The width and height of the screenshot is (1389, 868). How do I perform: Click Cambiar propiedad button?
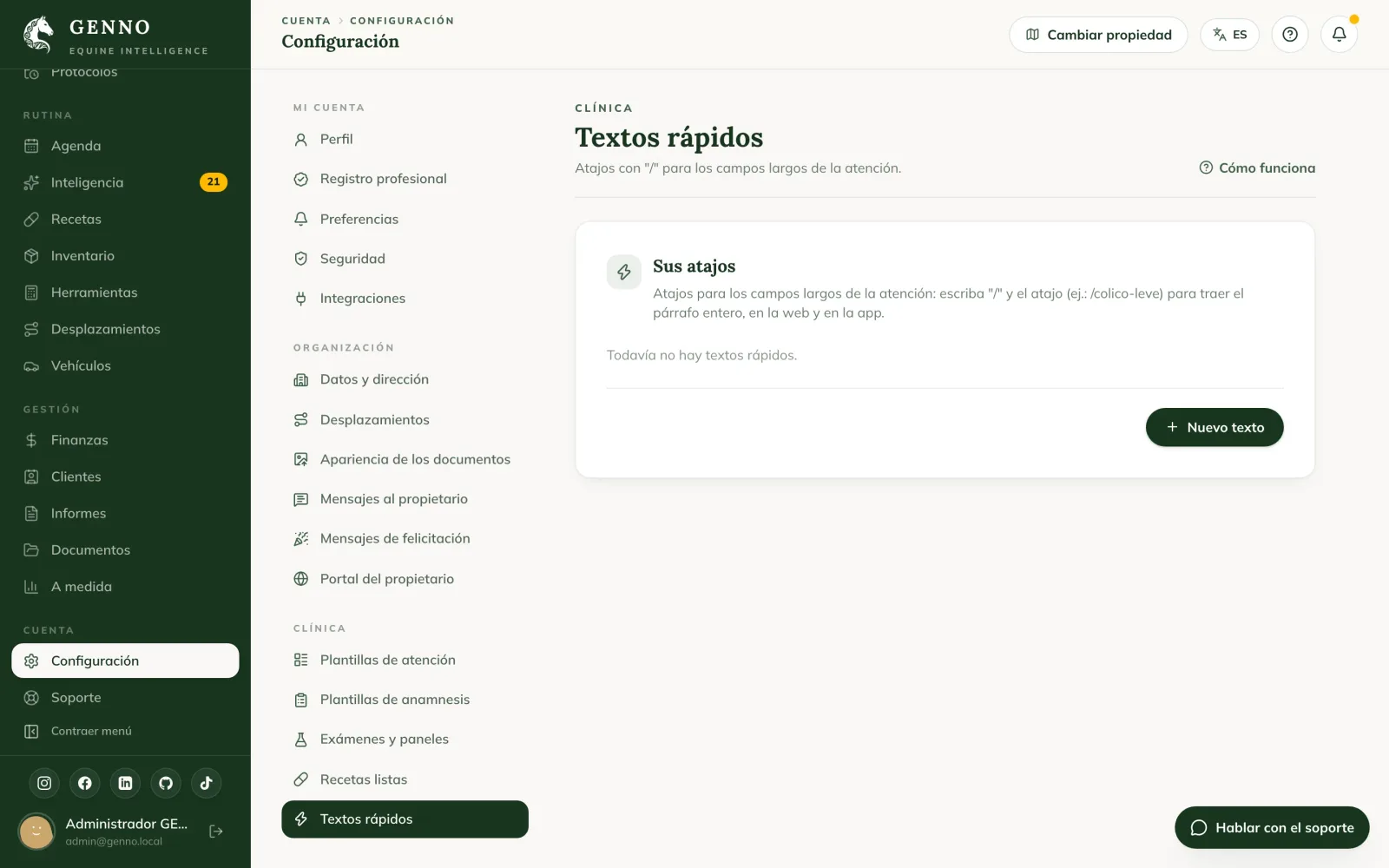click(x=1098, y=35)
